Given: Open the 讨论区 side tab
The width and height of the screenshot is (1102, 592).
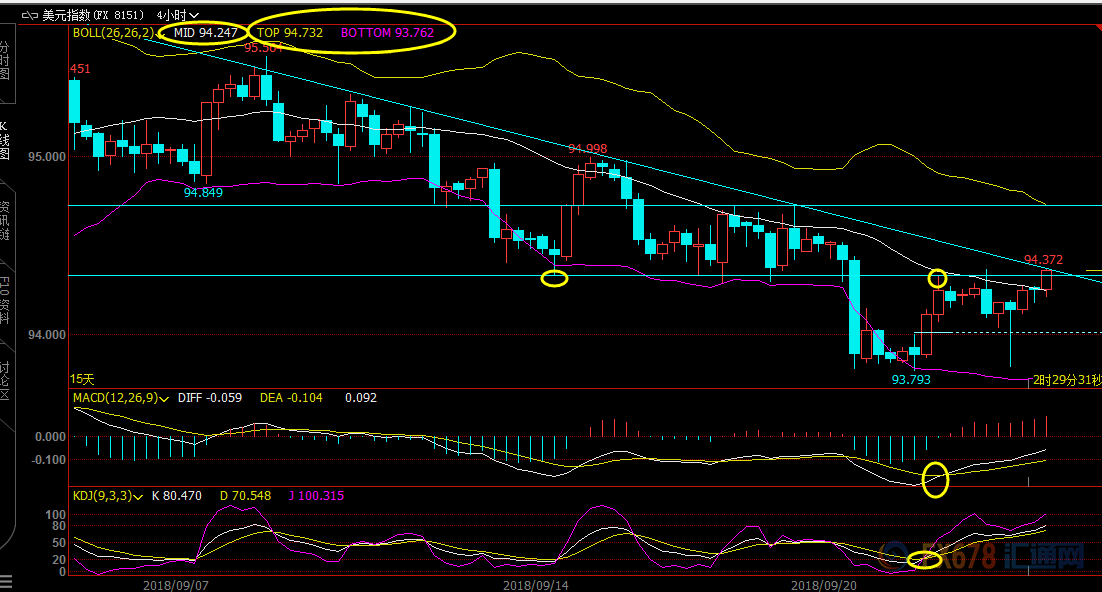Looking at the screenshot, I should [5, 379].
